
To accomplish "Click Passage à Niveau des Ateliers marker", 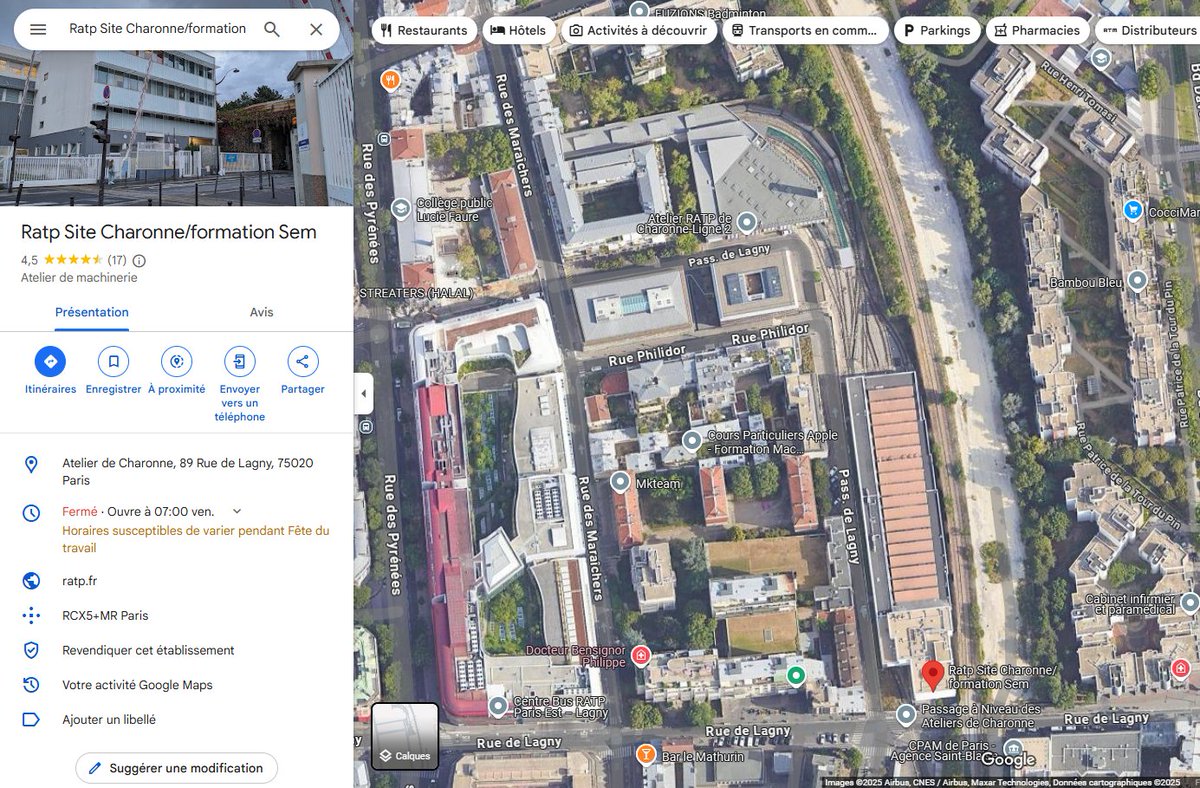I will click(906, 715).
